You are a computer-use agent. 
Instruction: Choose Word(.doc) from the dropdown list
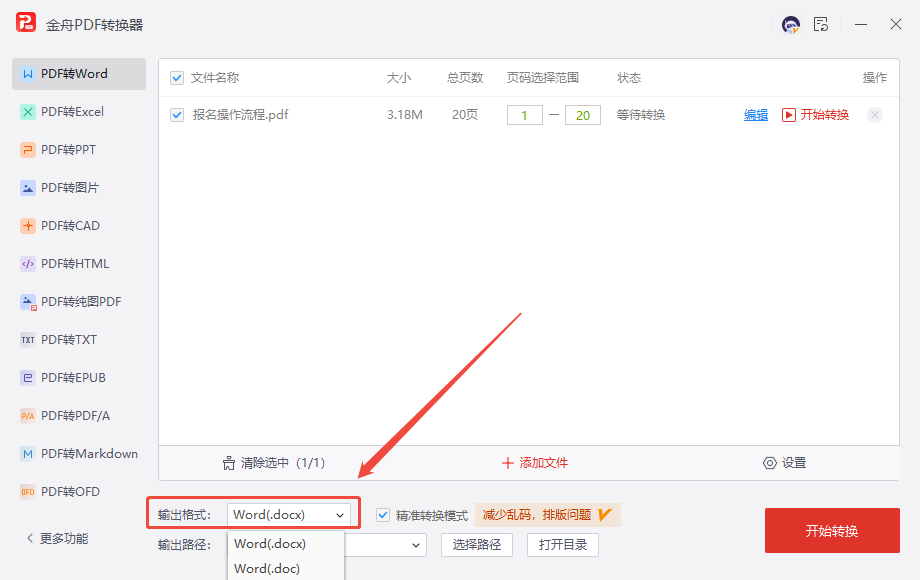[x=267, y=569]
